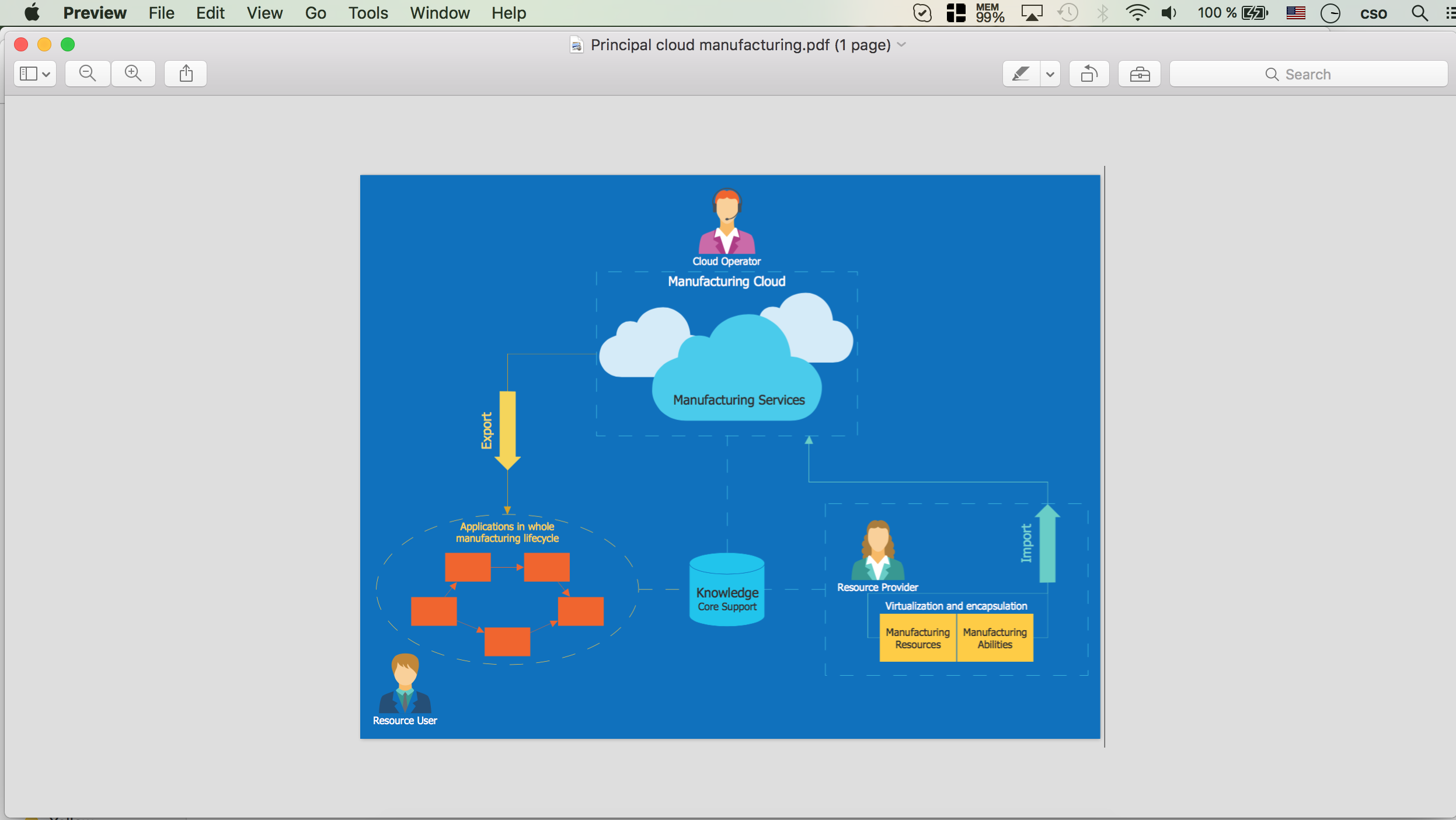1456x820 pixels.
Task: Open the View menu
Action: coord(264,13)
